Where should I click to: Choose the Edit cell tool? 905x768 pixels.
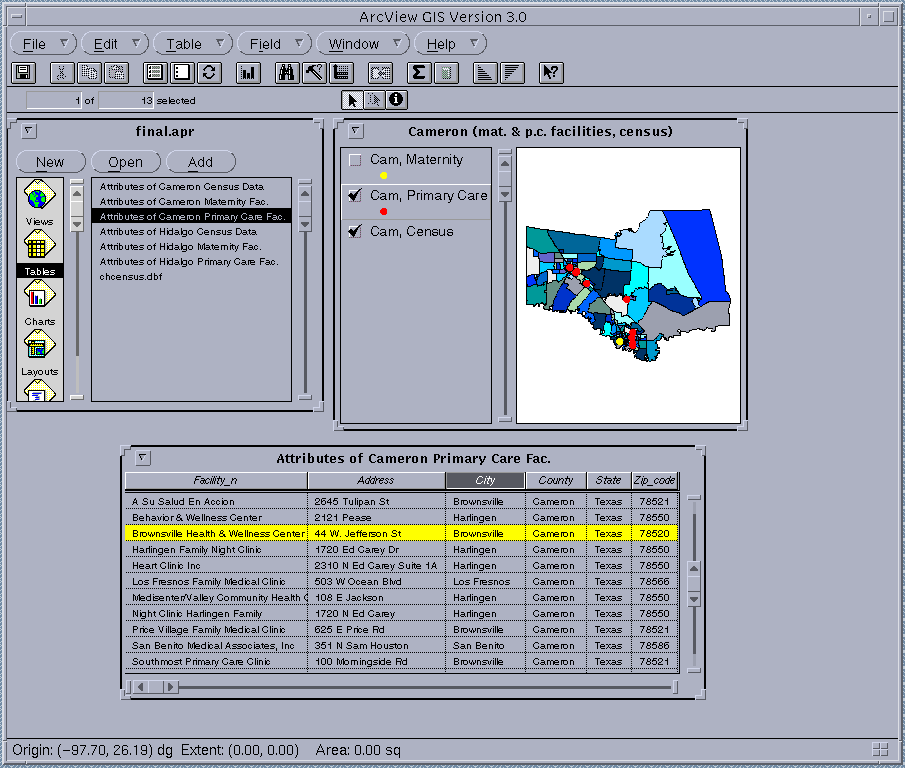[374, 100]
